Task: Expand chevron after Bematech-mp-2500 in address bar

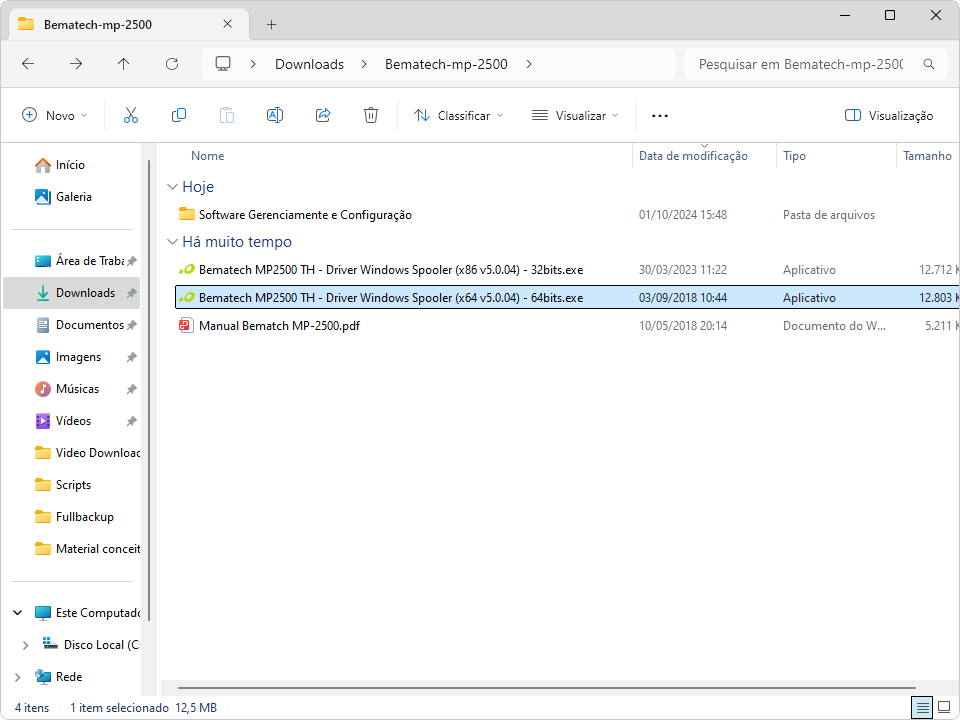Action: point(529,64)
